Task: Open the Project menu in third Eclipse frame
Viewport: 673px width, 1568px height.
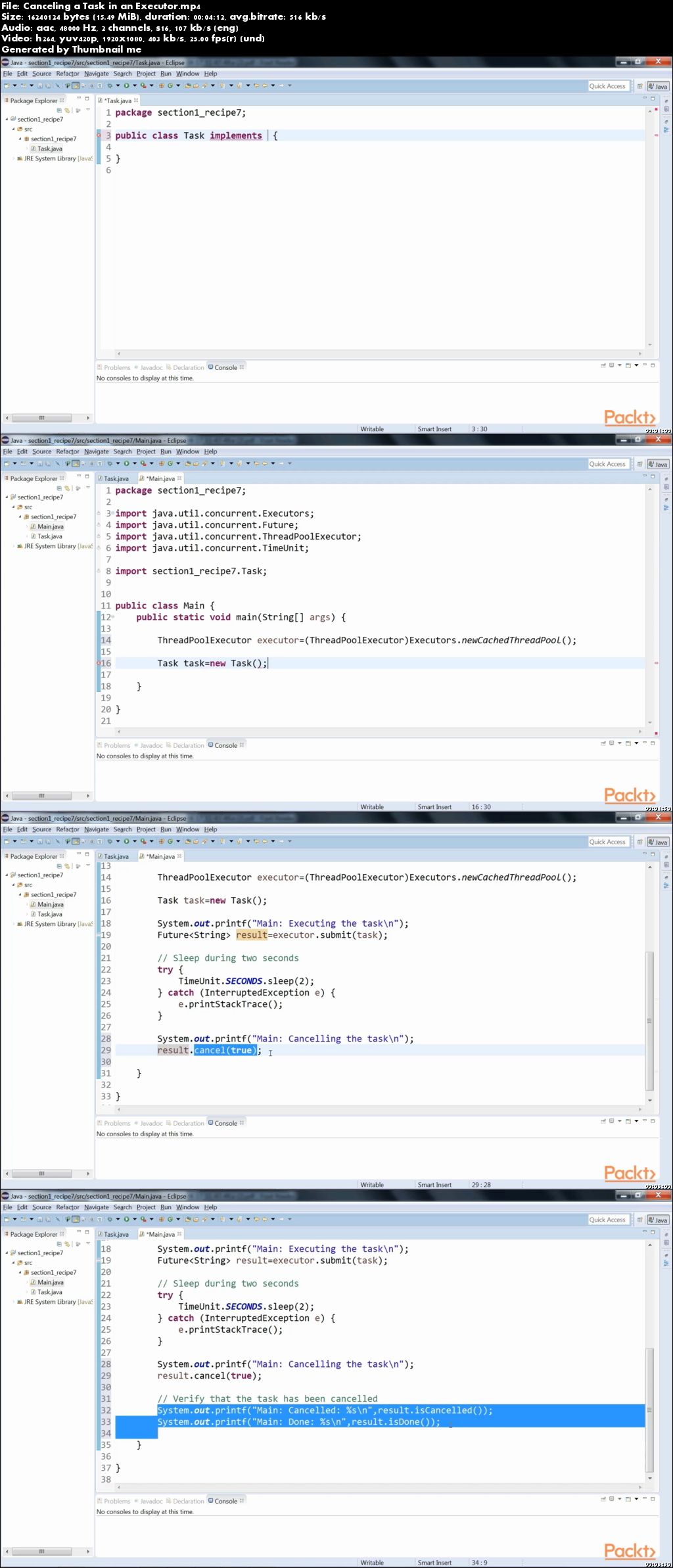Action: tap(146, 829)
